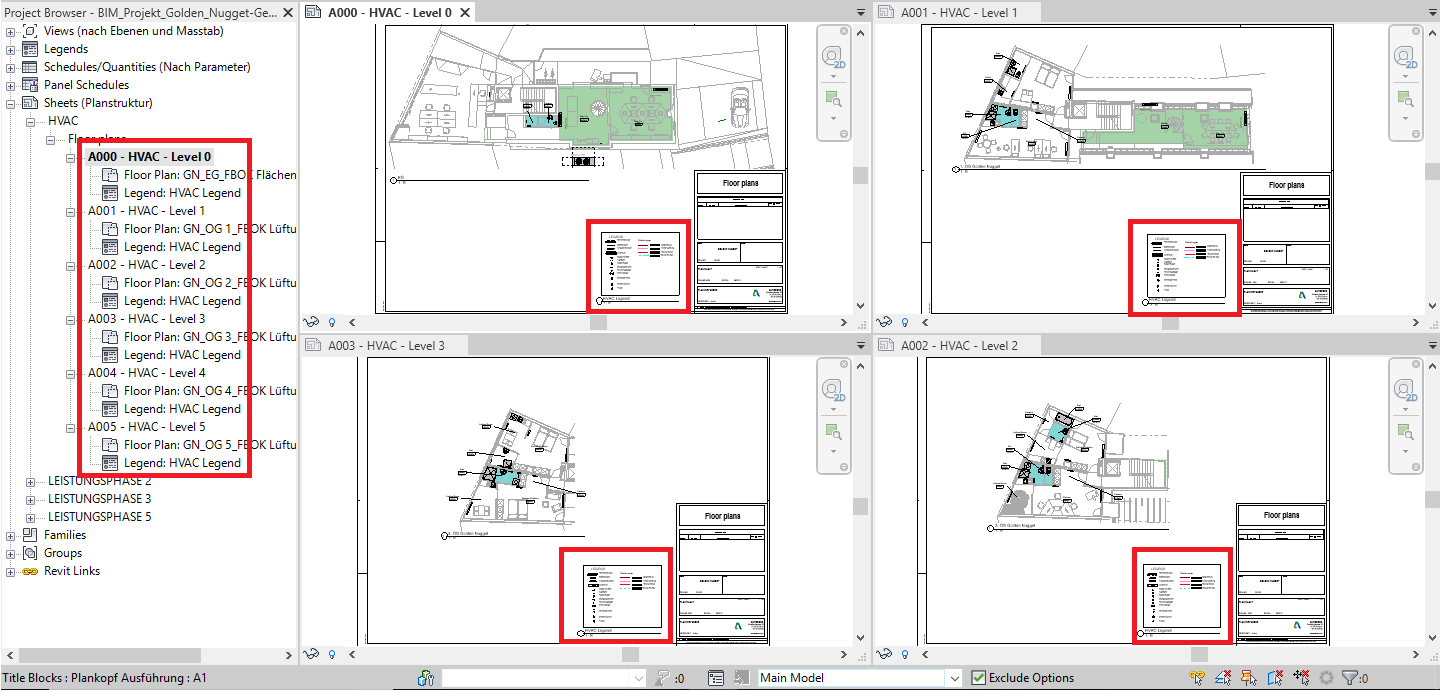
Task: Expand the Groups node
Action: pos(11,553)
